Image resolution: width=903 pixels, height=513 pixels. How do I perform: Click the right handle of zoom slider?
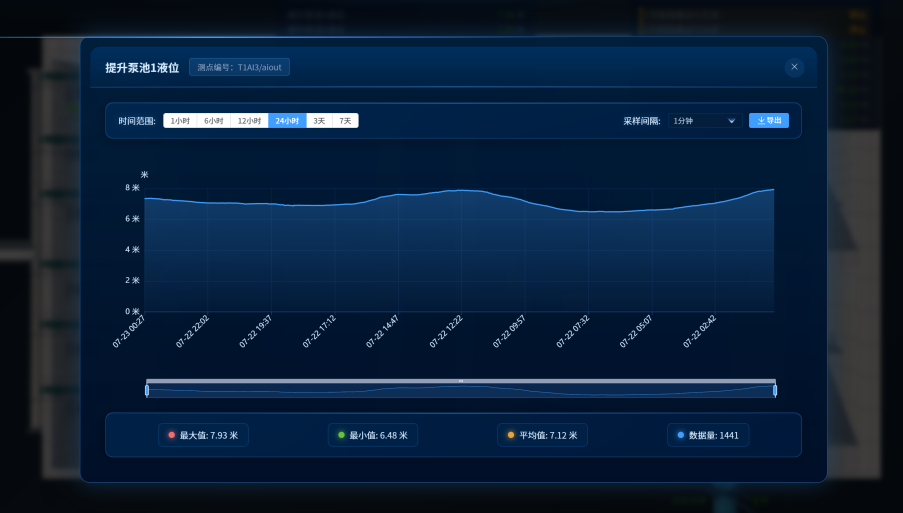[x=775, y=390]
